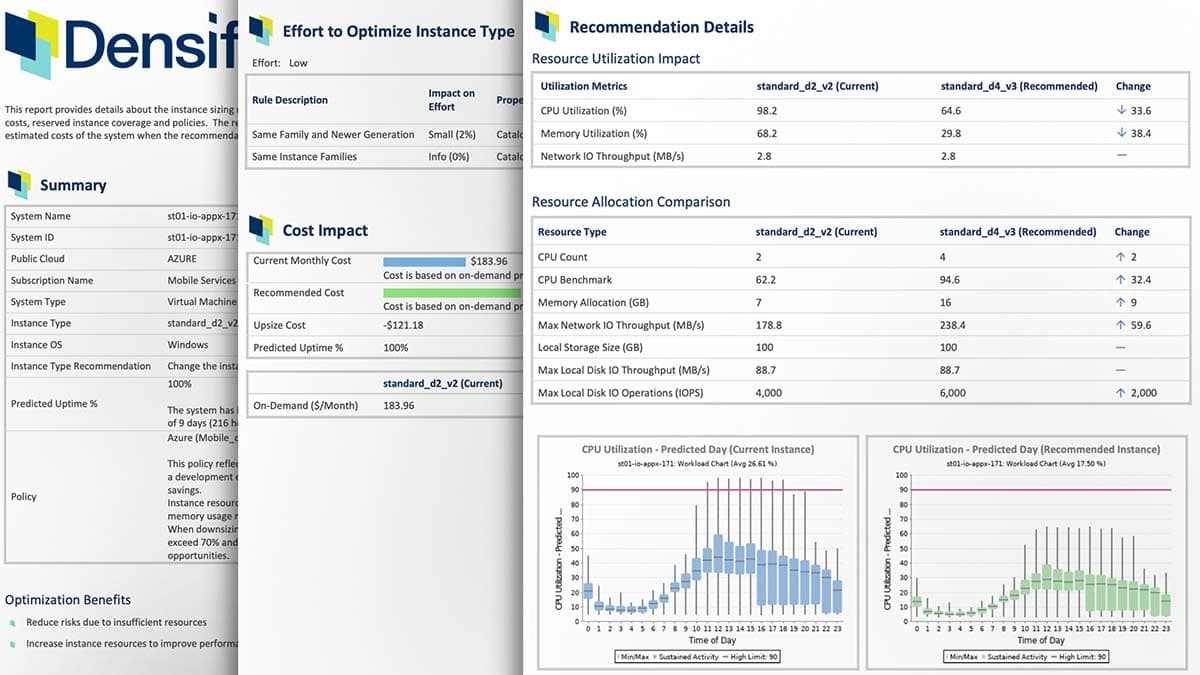The image size is (1200, 675).
Task: Click the down arrow in Memory Utilization change
Action: pos(1121,133)
